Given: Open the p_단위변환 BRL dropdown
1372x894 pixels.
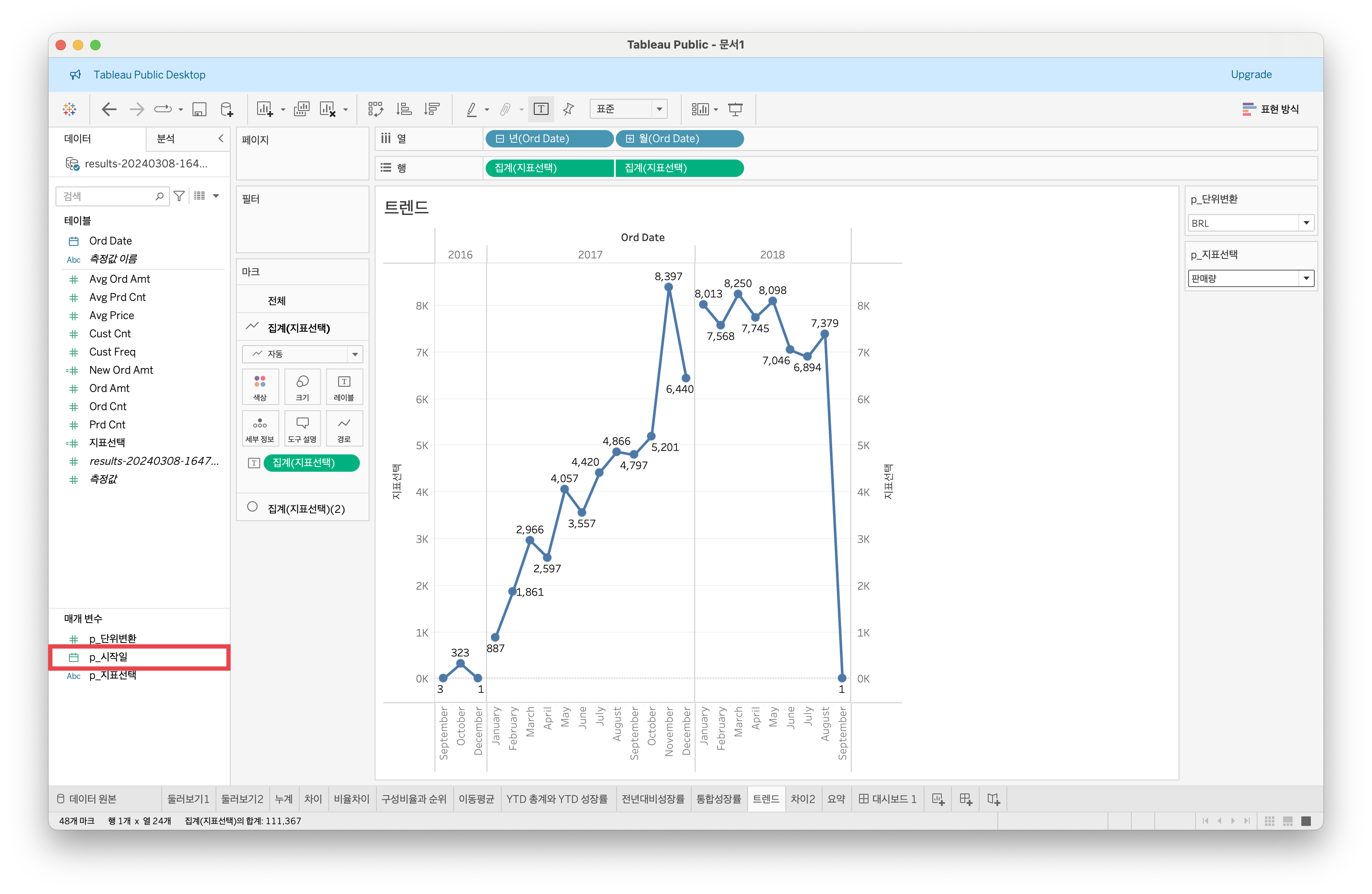Looking at the screenshot, I should coord(1306,223).
